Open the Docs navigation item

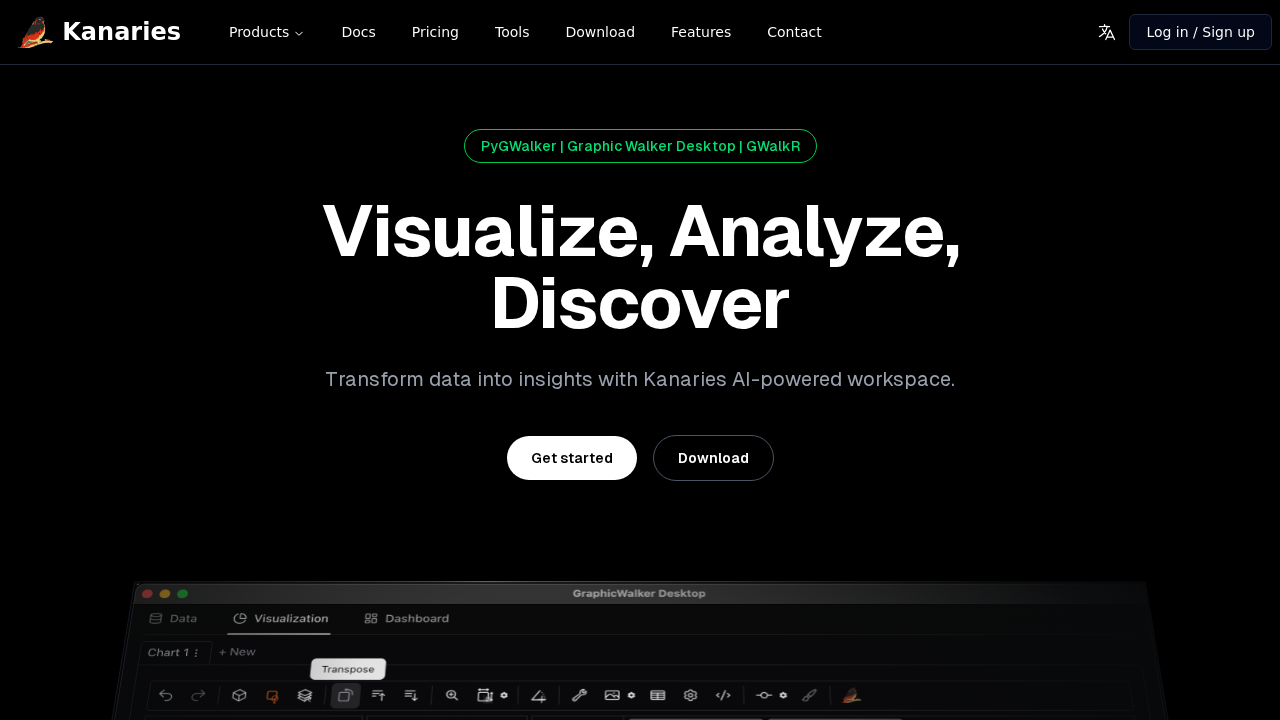pyautogui.click(x=358, y=32)
